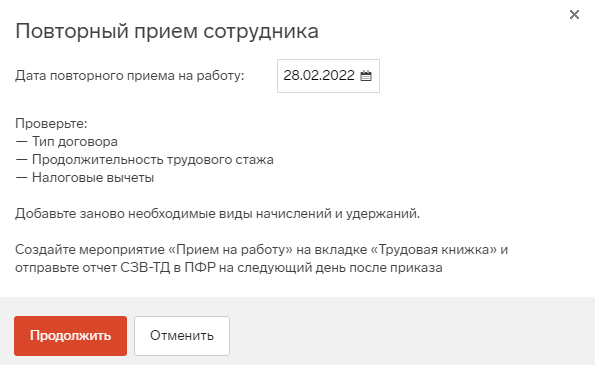Image resolution: width=595 pixels, height=365 pixels.
Task: Click the dialog title Повторный прием сотрудника
Action: click(167, 31)
